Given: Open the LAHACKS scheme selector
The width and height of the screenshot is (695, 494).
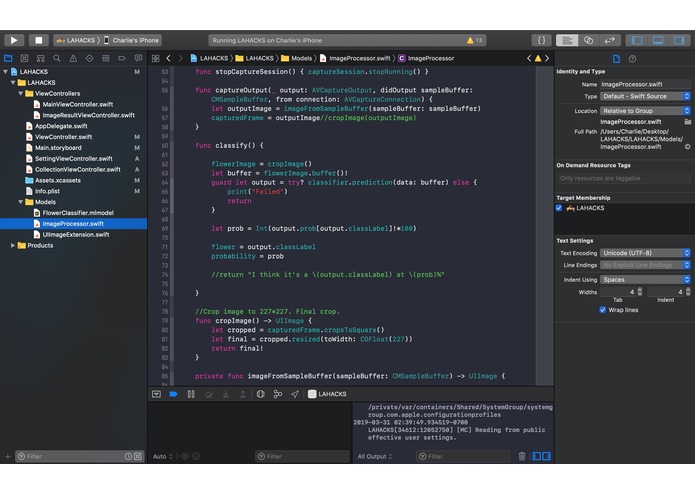Looking at the screenshot, I should point(76,40).
